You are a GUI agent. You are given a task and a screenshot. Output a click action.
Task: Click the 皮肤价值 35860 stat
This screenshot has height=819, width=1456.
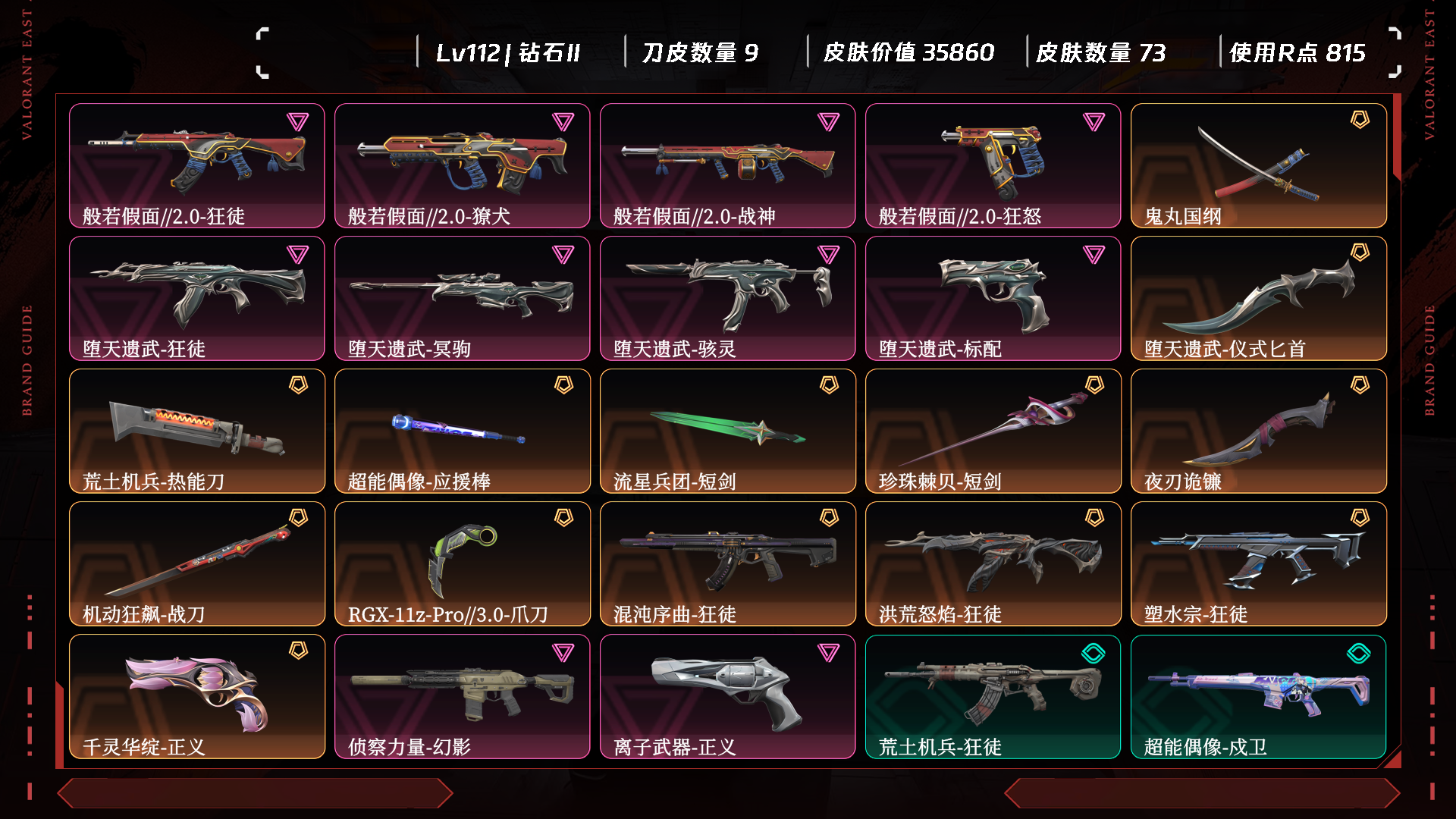click(908, 52)
